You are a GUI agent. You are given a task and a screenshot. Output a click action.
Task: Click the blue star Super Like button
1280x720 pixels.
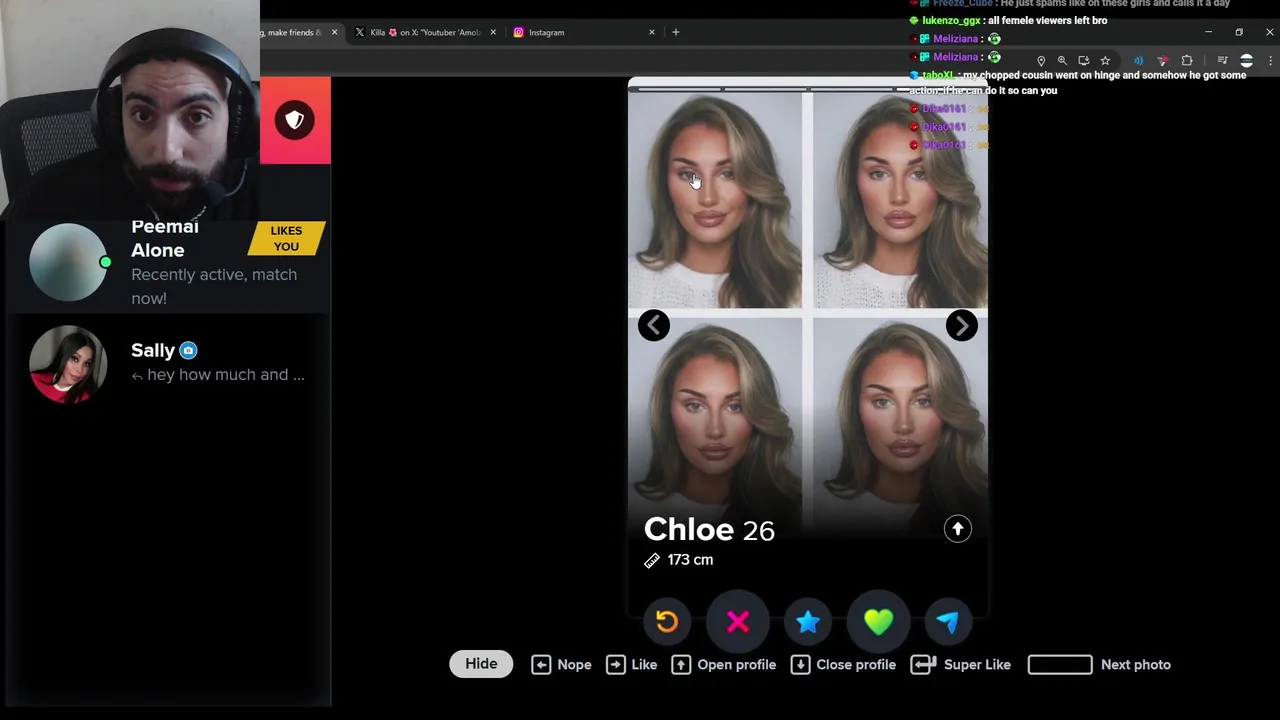pyautogui.click(x=808, y=621)
